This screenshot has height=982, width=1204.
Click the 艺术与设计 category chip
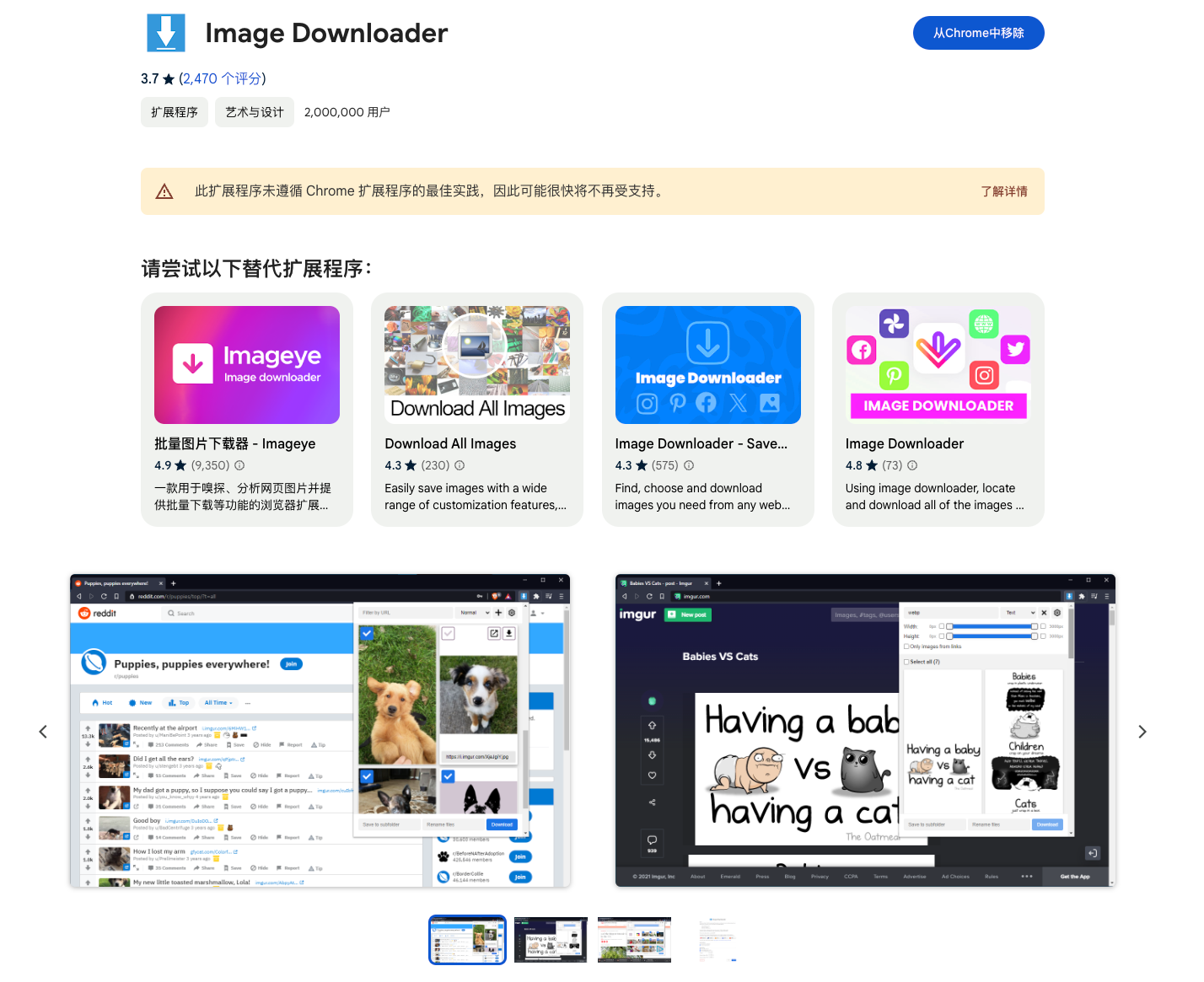[255, 112]
